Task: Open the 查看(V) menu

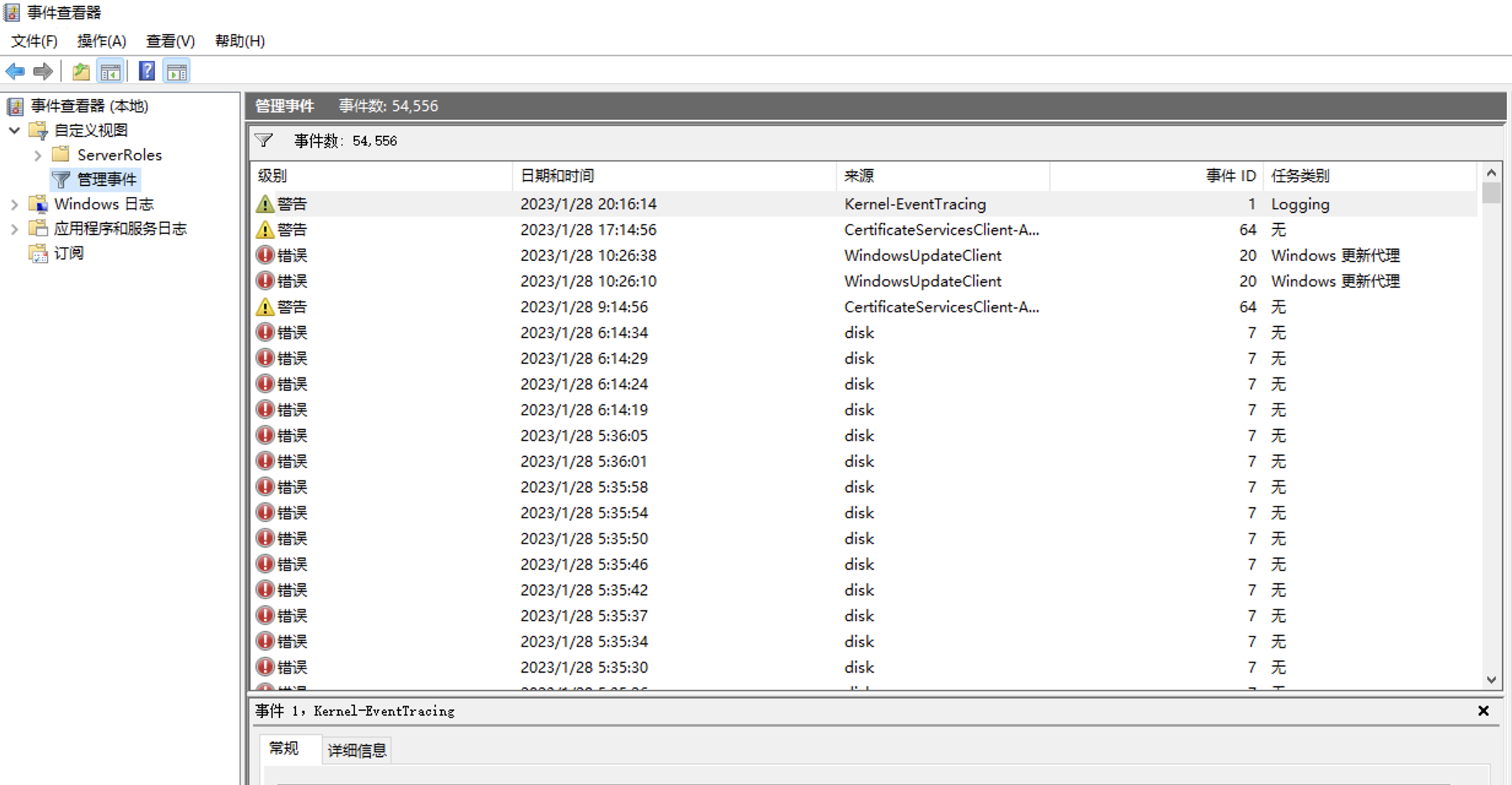Action: coord(170,41)
